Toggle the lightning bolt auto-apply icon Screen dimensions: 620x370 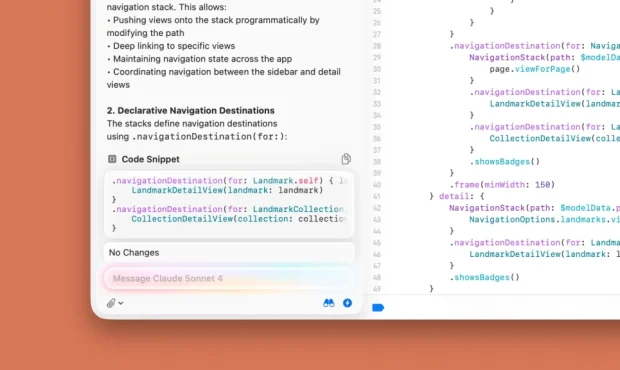pyautogui.click(x=347, y=303)
